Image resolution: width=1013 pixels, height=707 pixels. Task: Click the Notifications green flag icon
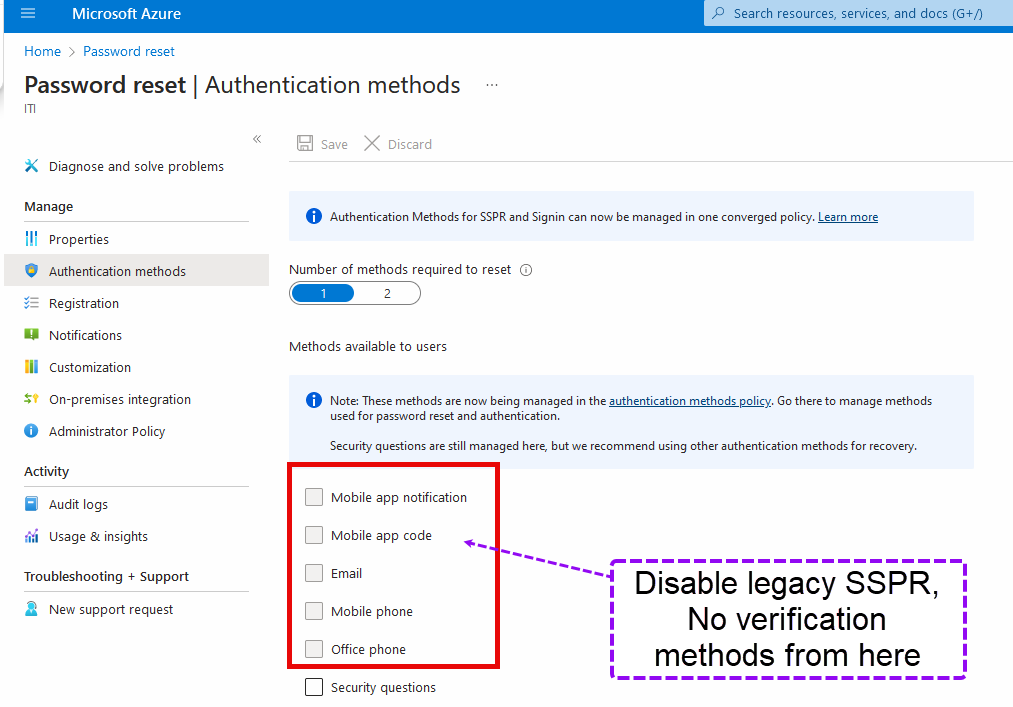point(31,335)
